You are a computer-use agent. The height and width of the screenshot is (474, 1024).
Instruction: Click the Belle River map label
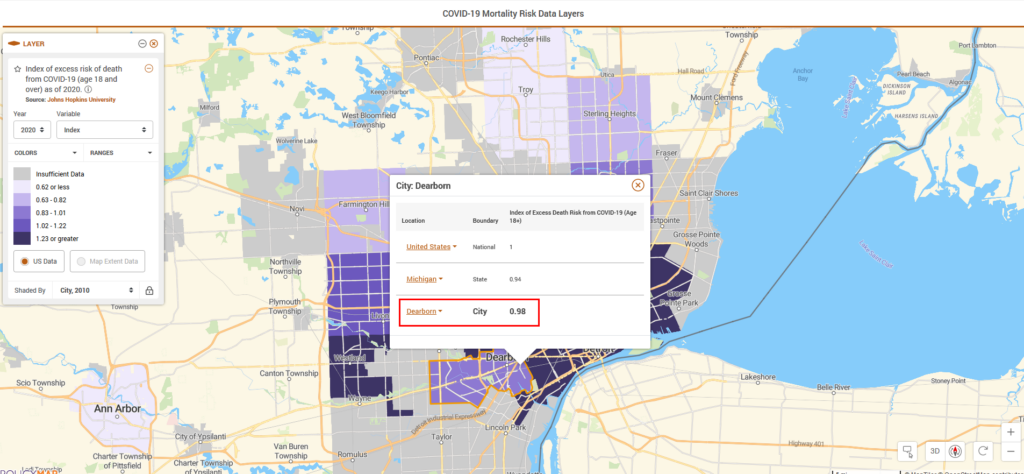(x=833, y=387)
